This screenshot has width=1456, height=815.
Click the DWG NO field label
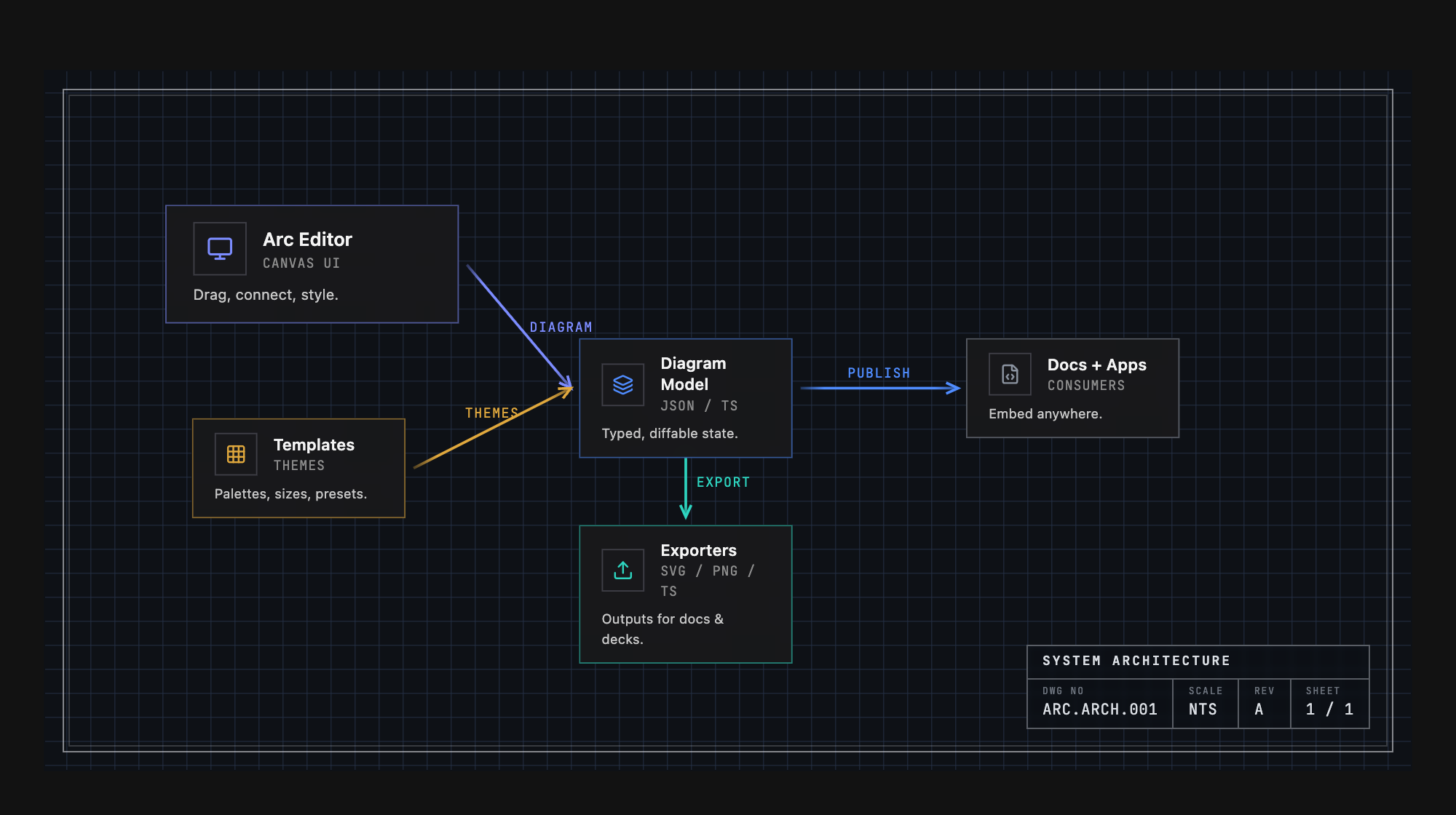(x=1063, y=691)
